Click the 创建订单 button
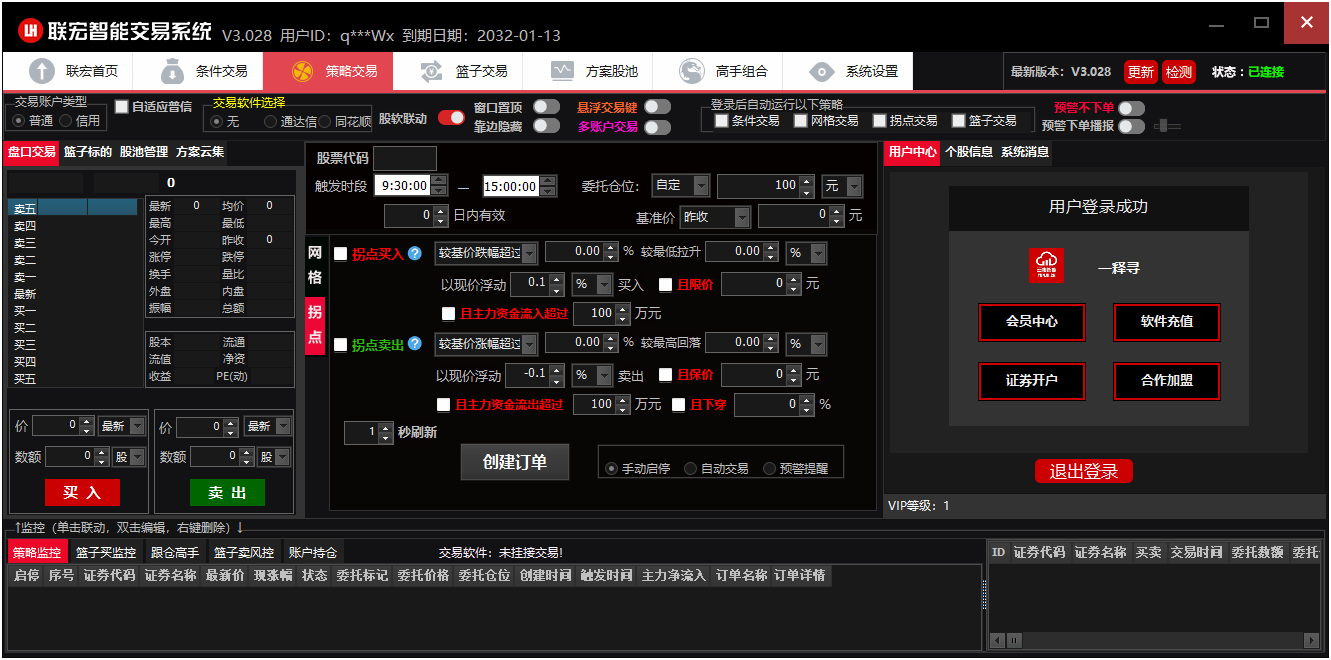 (515, 462)
